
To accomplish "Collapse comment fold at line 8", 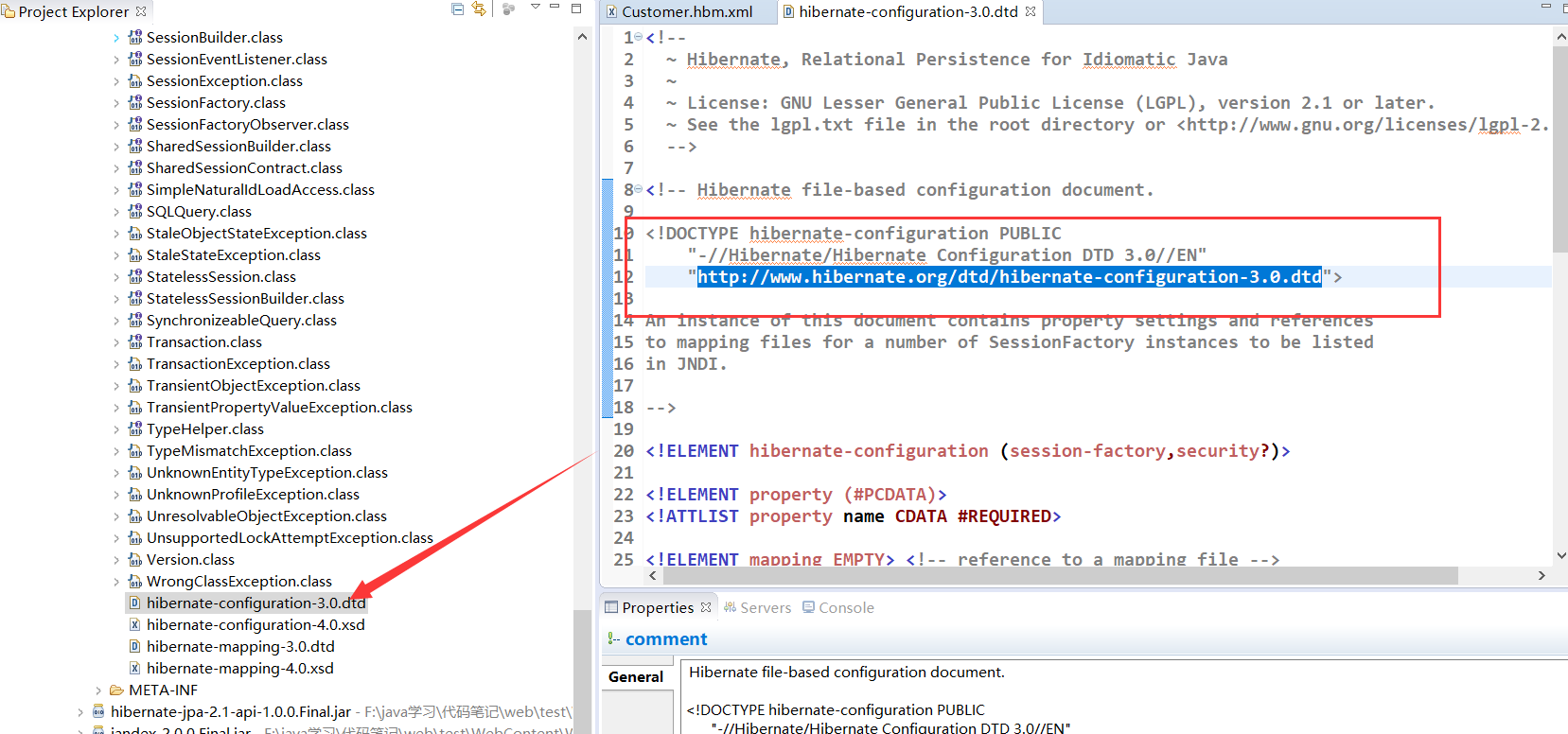I will pyautogui.click(x=639, y=189).
